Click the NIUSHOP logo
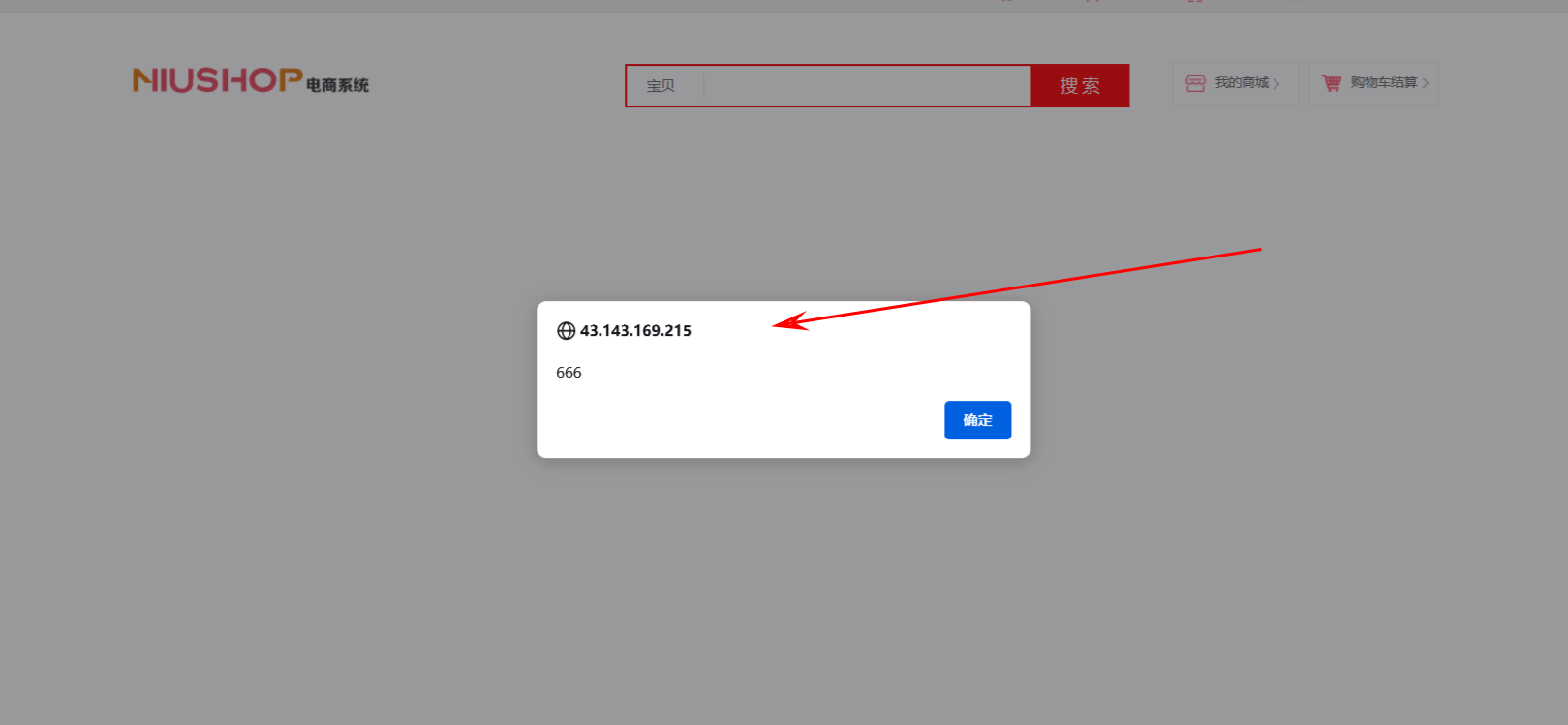1568x725 pixels. 251,80
